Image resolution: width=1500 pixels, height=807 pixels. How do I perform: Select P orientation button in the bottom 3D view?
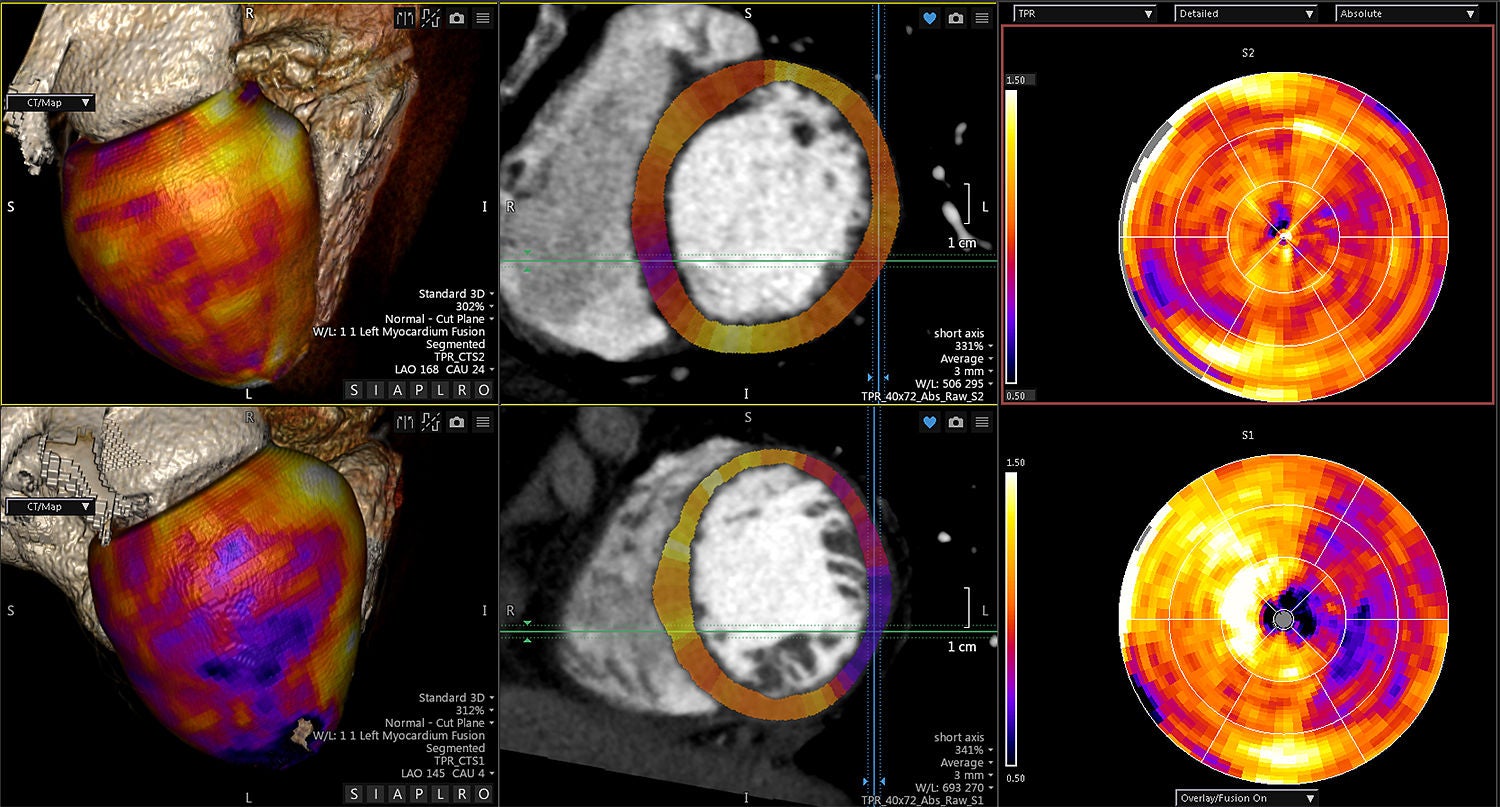[x=419, y=794]
